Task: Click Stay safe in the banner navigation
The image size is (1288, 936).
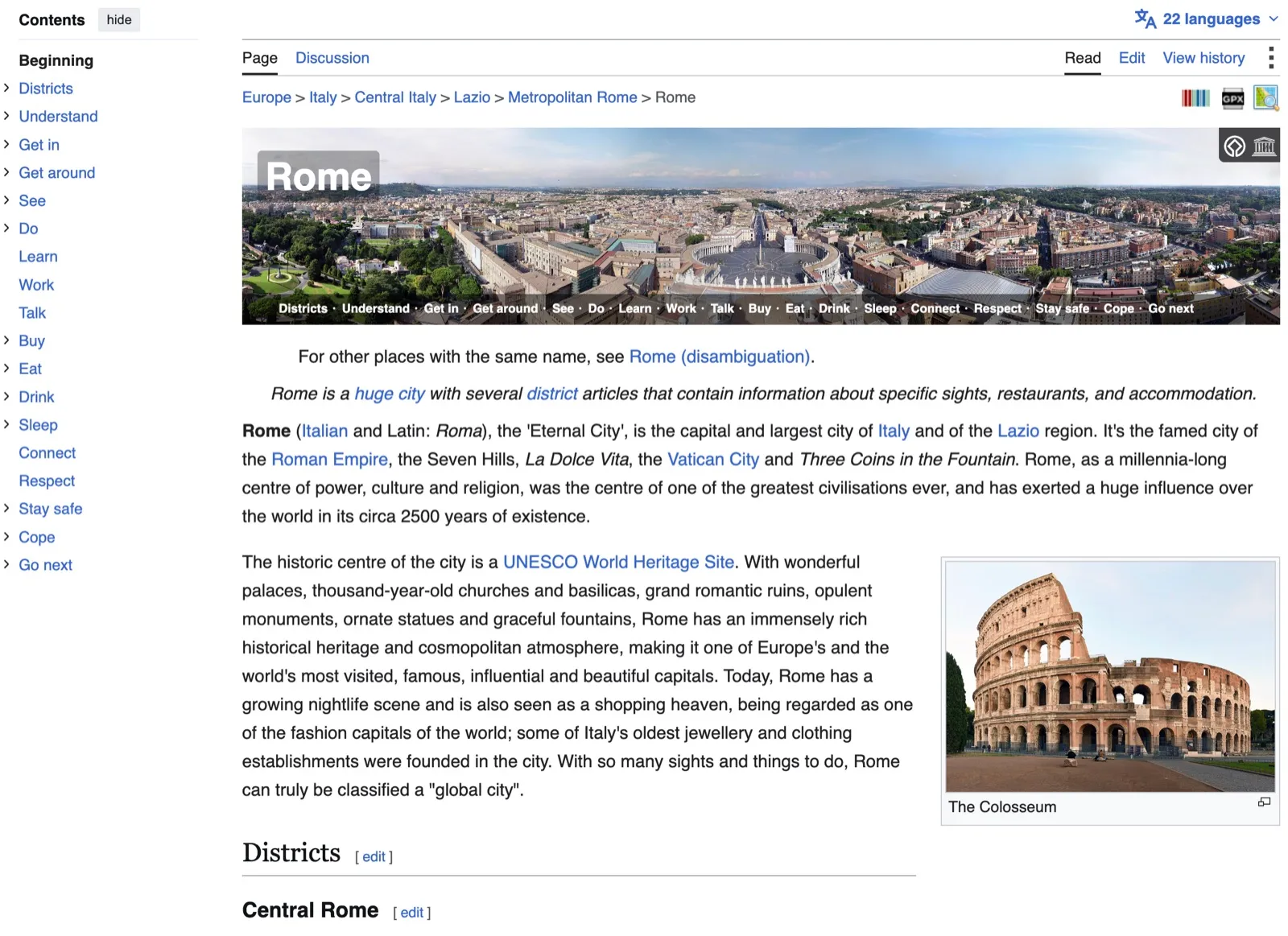Action: point(1062,308)
